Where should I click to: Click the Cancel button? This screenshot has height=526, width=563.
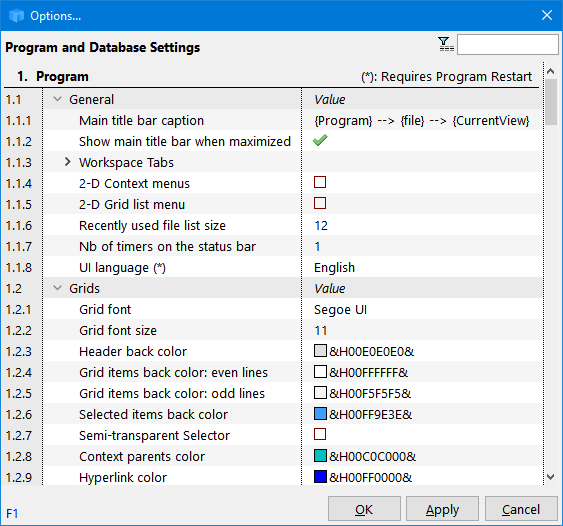pyautogui.click(x=521, y=509)
